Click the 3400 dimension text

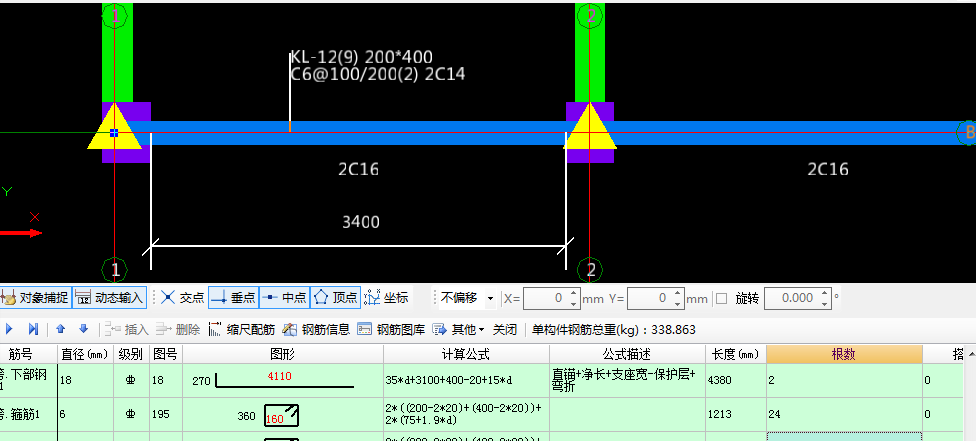tap(361, 222)
